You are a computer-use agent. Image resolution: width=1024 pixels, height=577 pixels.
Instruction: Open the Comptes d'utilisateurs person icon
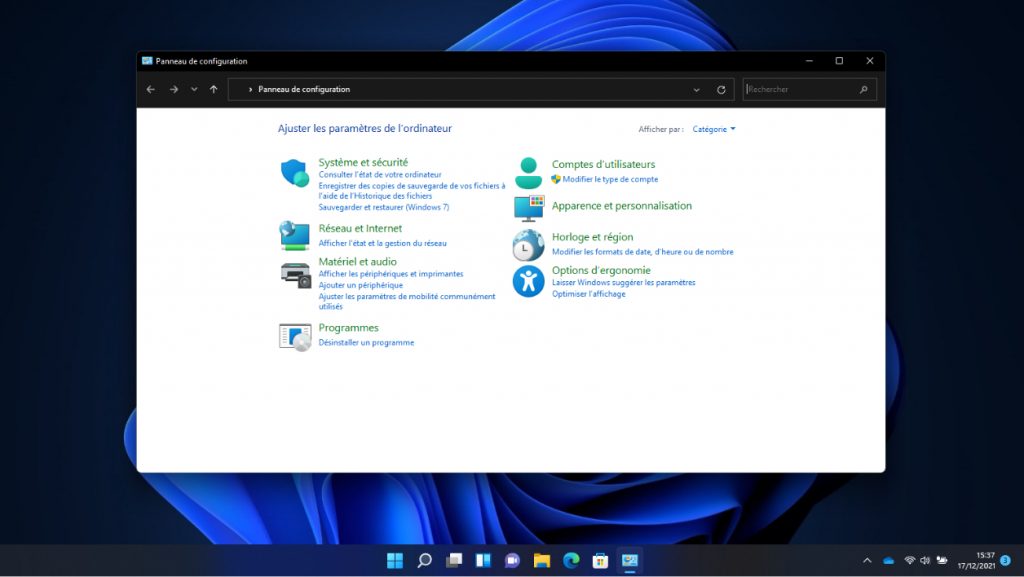click(x=528, y=172)
